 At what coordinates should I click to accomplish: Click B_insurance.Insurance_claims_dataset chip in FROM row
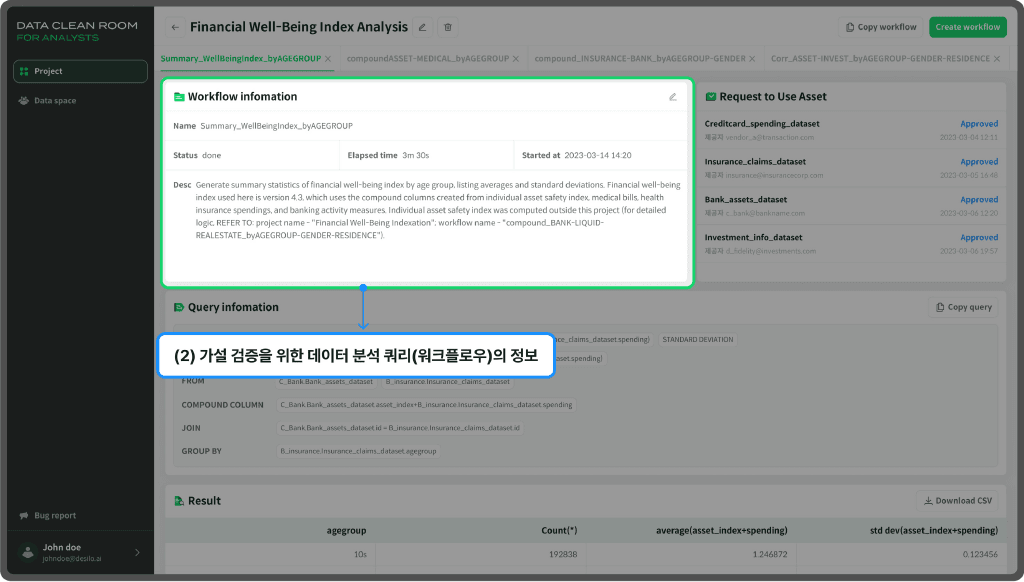coord(447,381)
